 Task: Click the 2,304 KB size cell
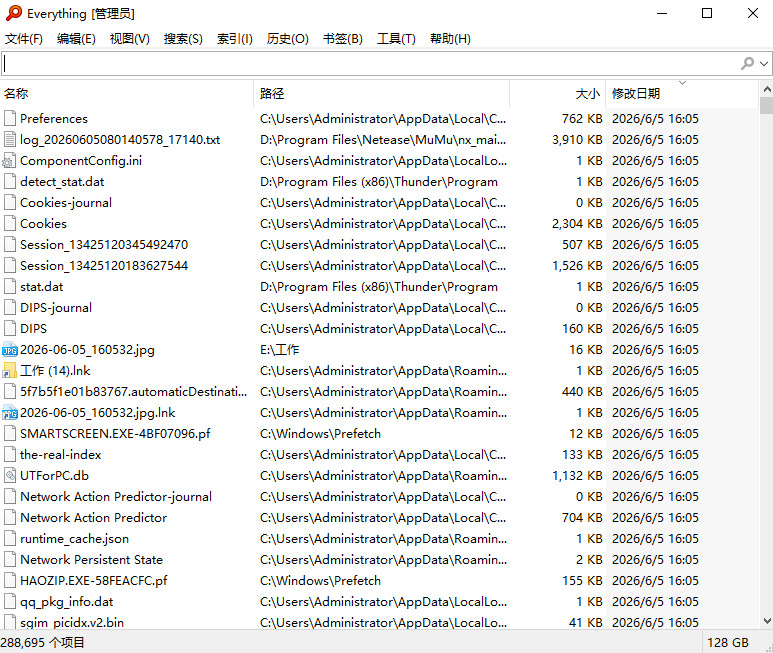click(x=577, y=224)
